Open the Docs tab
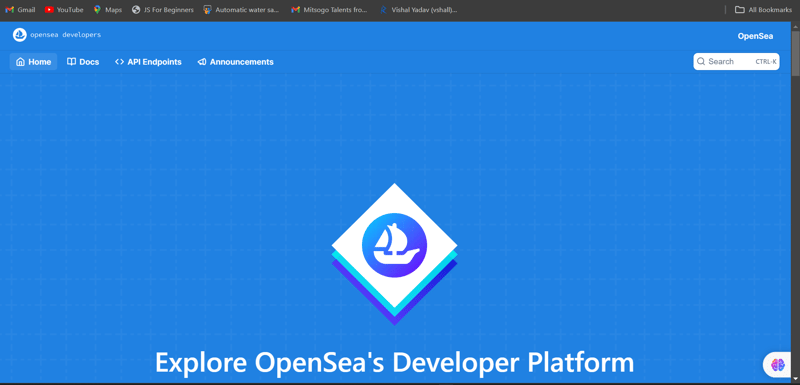This screenshot has width=800, height=385. pyautogui.click(x=83, y=62)
